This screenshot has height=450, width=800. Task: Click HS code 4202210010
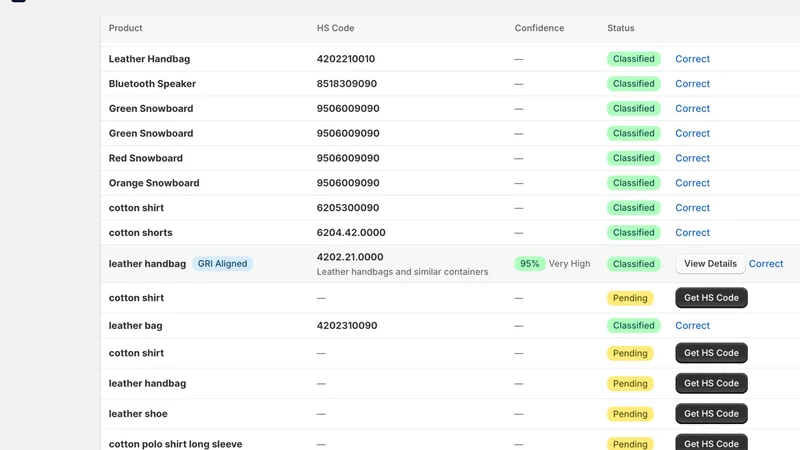[x=346, y=59]
